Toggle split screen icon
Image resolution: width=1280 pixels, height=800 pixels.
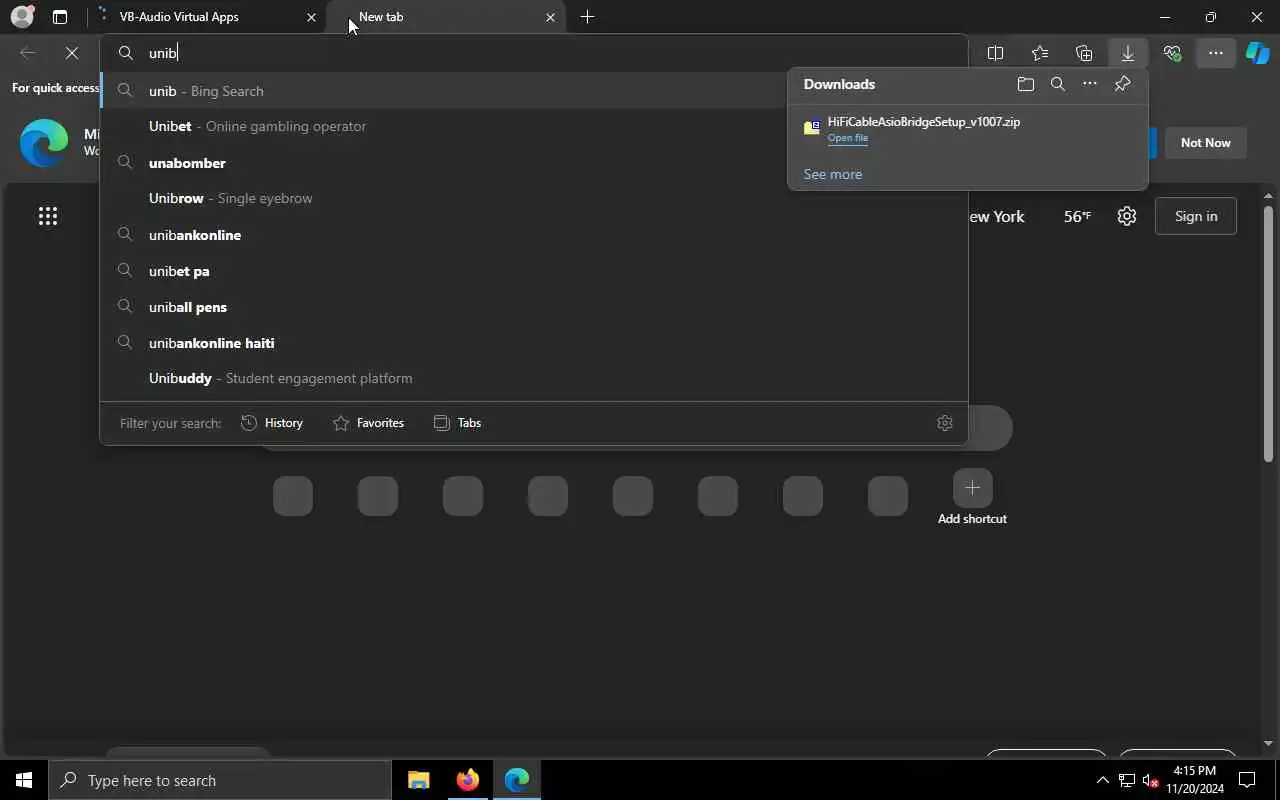click(x=995, y=53)
